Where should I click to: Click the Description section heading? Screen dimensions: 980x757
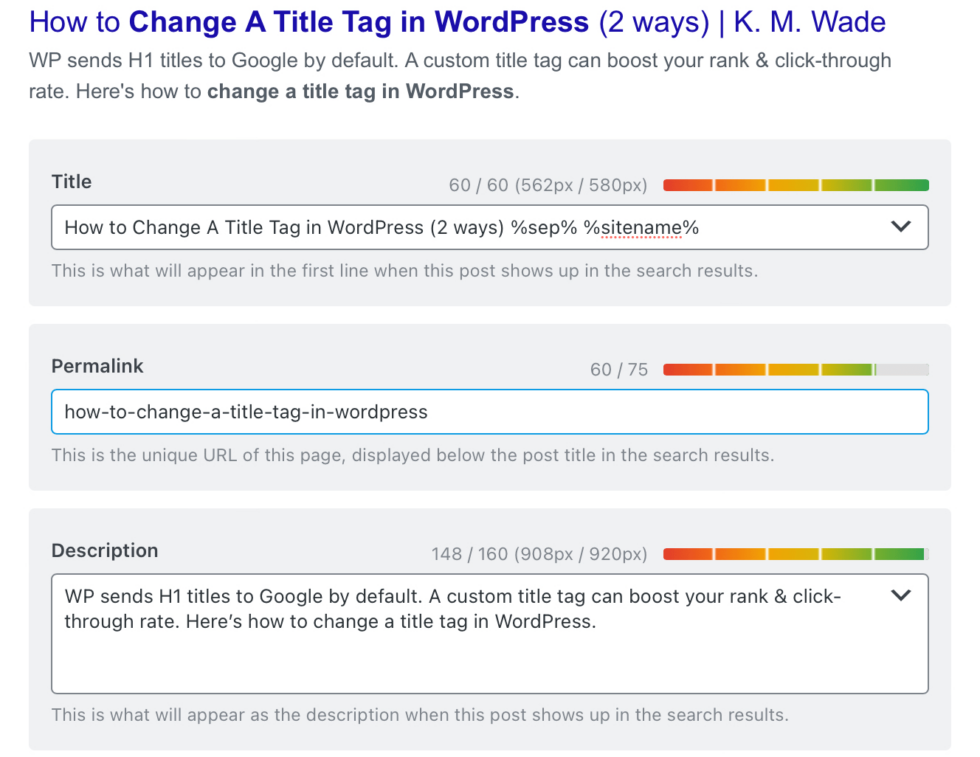click(104, 551)
